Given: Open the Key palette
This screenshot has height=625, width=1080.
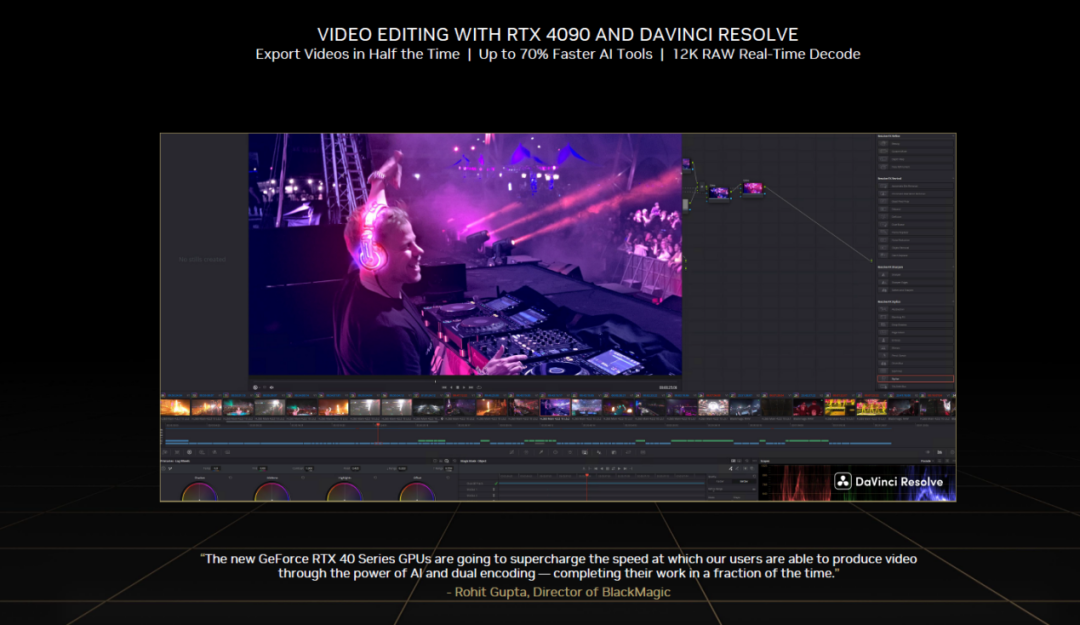Looking at the screenshot, I should click(x=614, y=452).
